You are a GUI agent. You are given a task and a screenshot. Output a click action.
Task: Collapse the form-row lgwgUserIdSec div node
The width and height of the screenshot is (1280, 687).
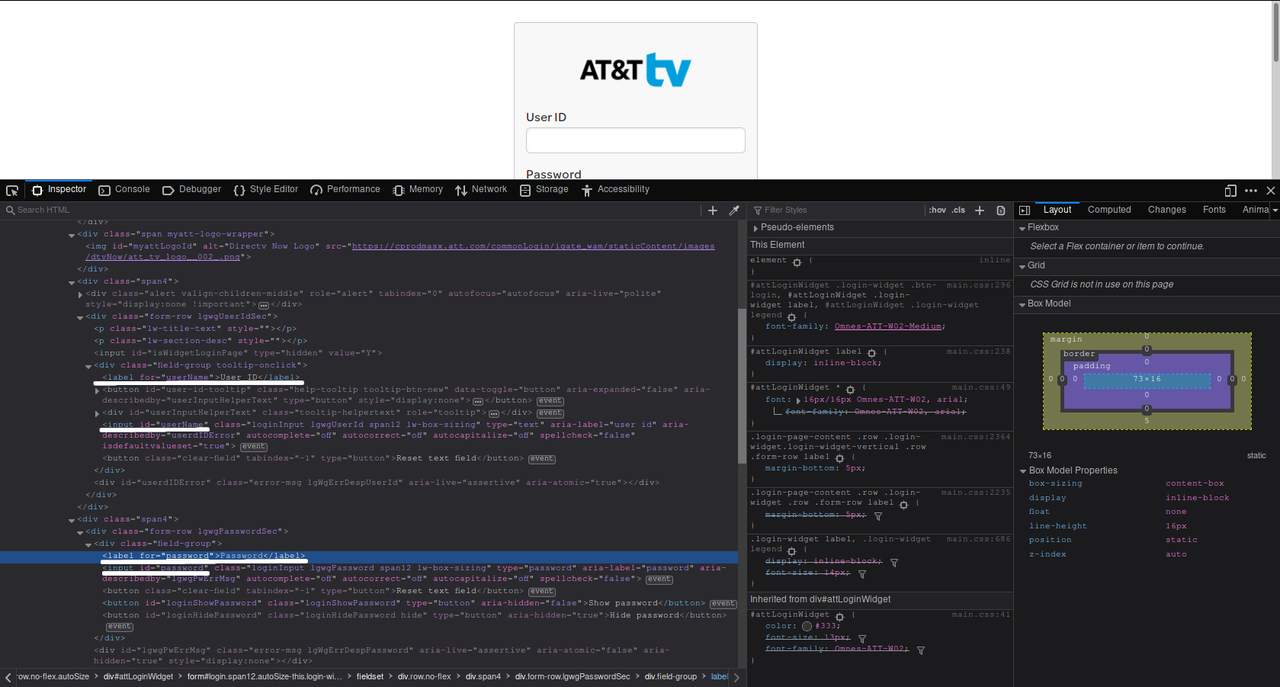tap(80, 317)
